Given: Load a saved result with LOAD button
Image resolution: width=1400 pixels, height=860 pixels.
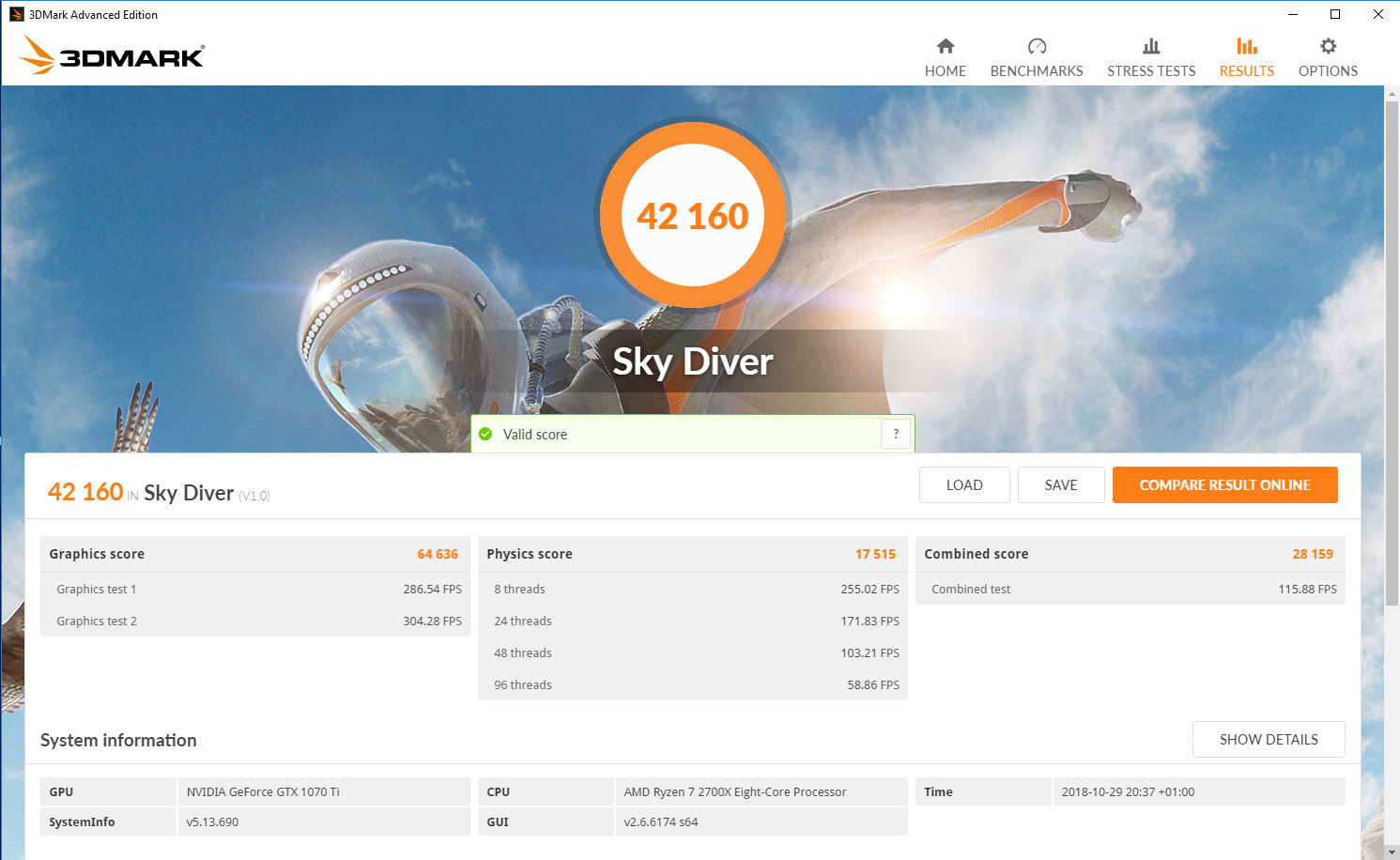Looking at the screenshot, I should [964, 485].
